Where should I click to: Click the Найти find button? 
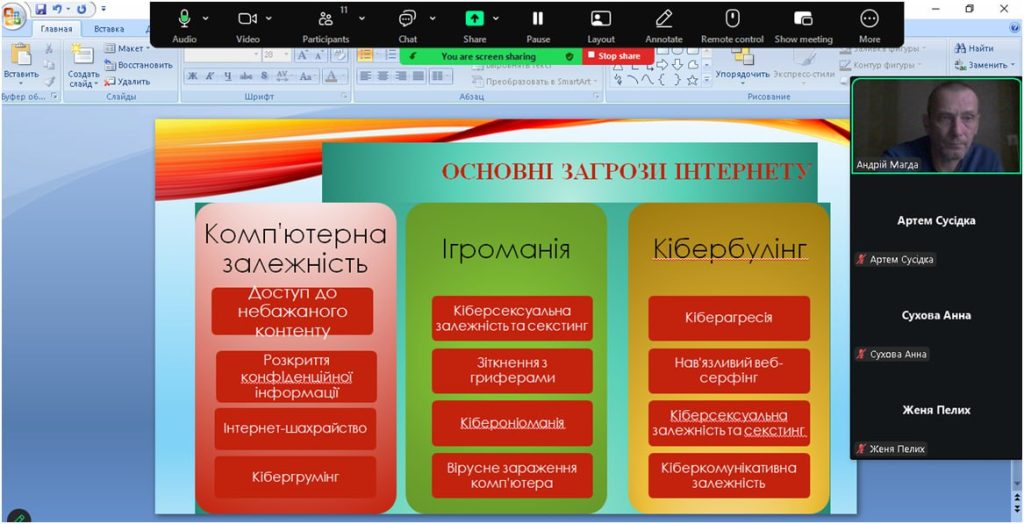[x=973, y=48]
